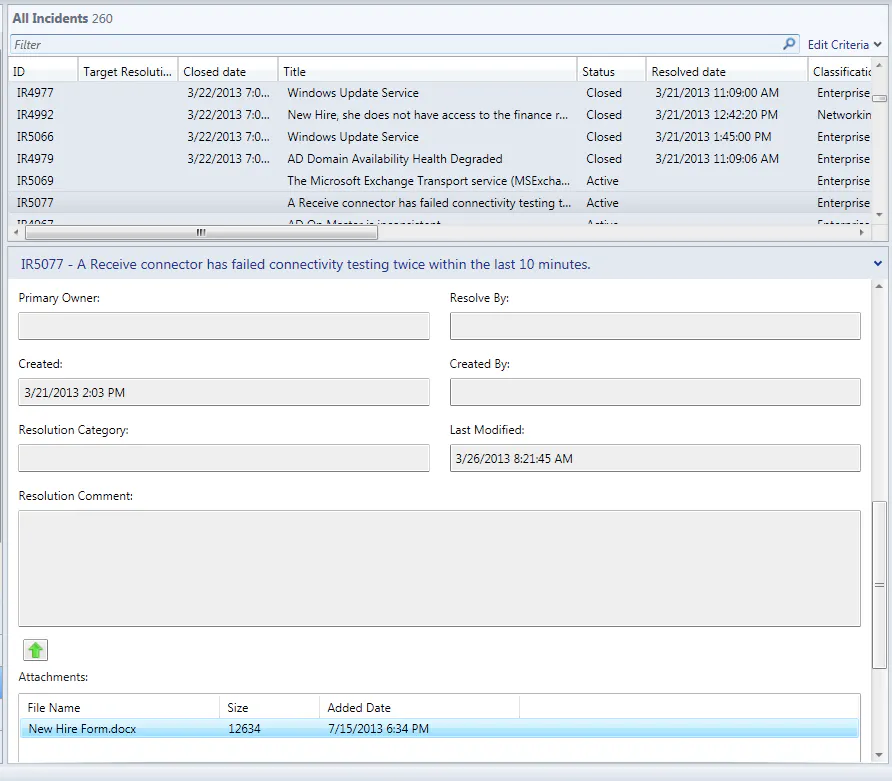Click the 'Networkin' classification cell
Viewport: 892px width, 781px height.
pos(844,115)
